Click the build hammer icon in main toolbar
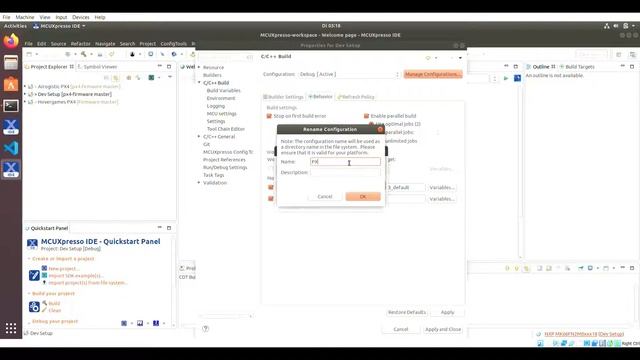Screen dimensions: 640x360 point(83,54)
